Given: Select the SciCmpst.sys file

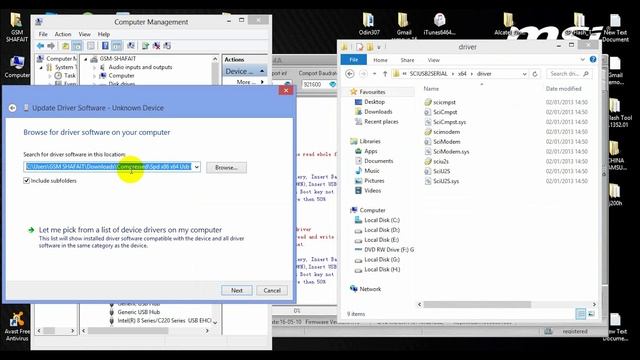Looking at the screenshot, I should [x=449, y=122].
